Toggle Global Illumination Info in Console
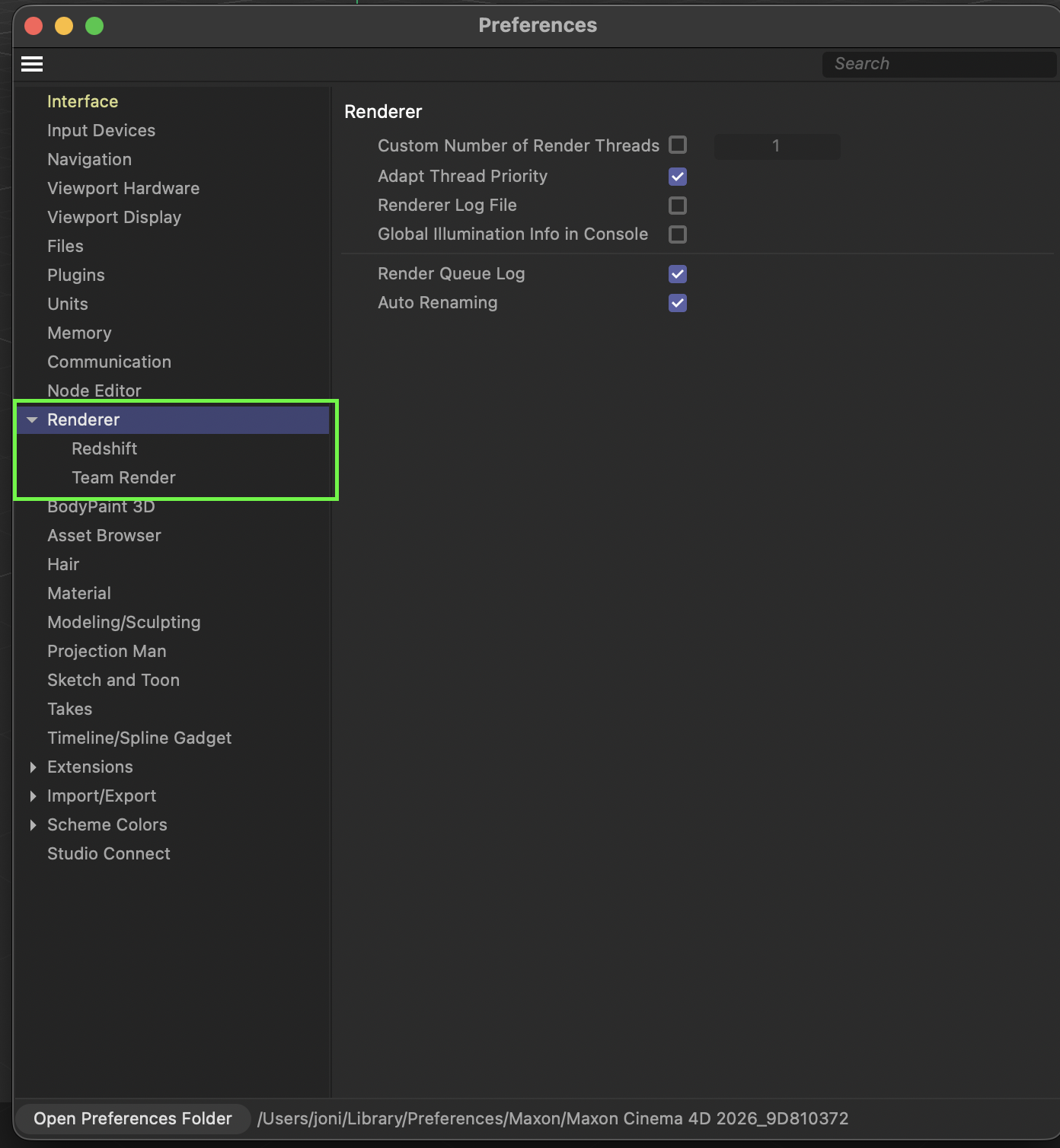Viewport: 1060px width, 1148px height. 678,234
